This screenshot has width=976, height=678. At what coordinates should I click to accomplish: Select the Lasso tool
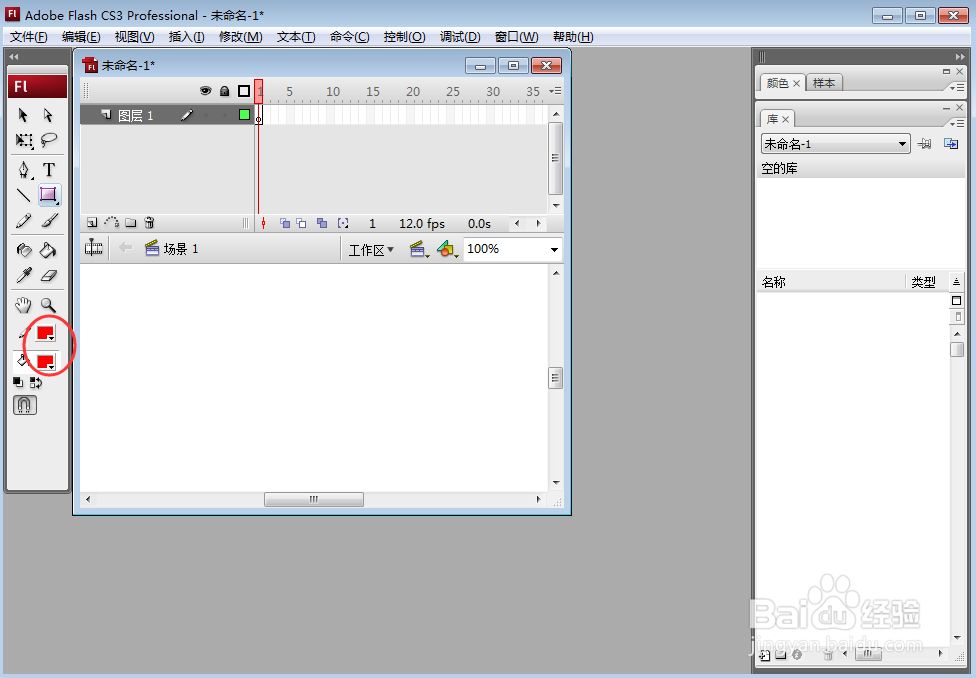click(49, 140)
